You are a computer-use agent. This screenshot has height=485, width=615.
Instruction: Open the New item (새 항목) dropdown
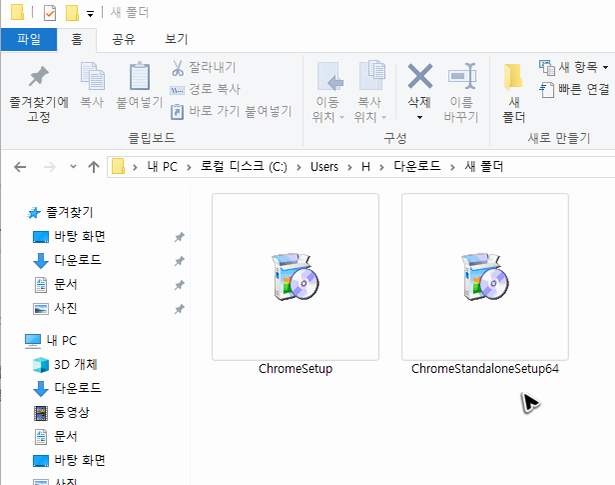click(573, 68)
